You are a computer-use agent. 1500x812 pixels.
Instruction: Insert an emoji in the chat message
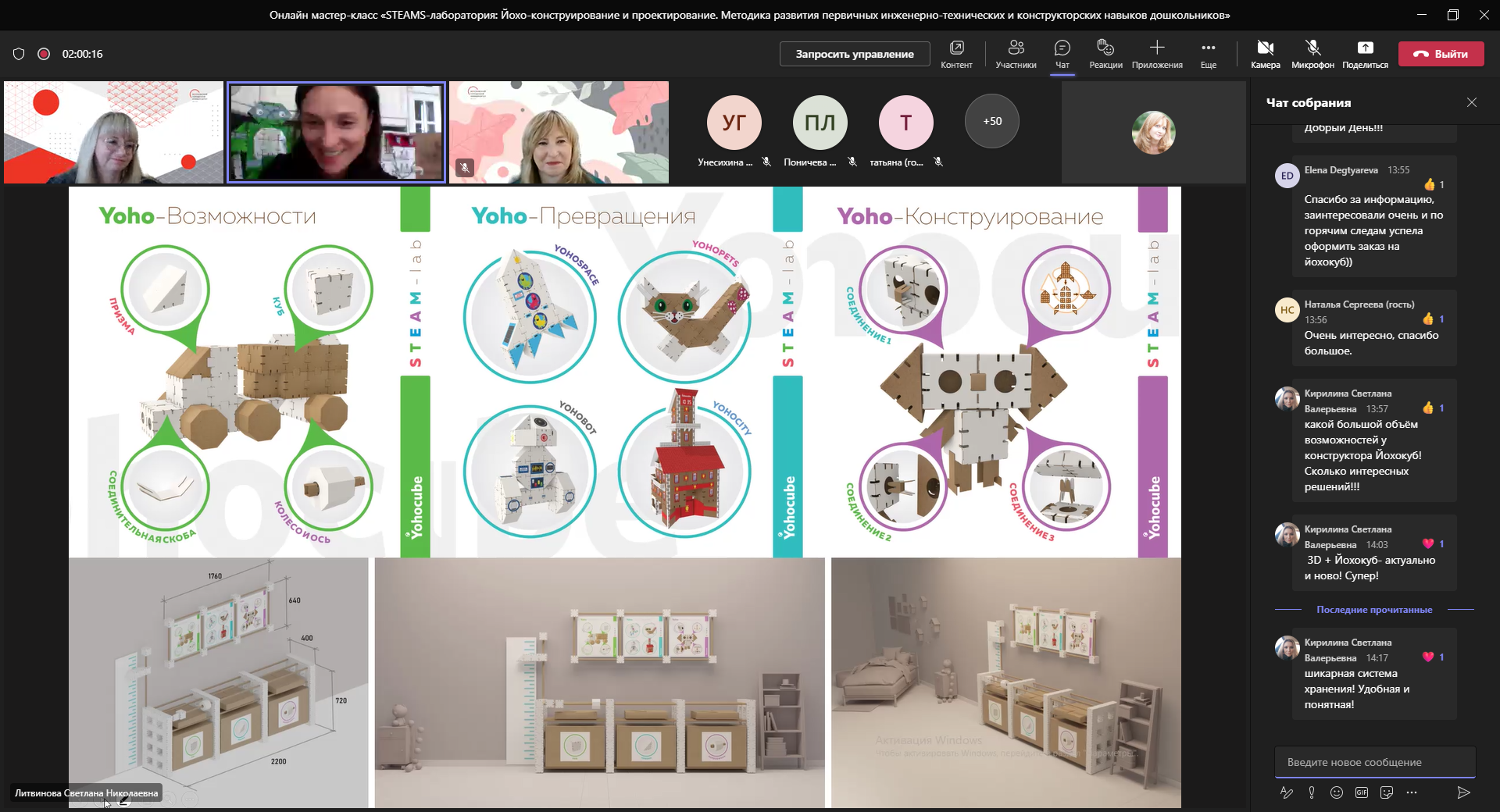pyautogui.click(x=1337, y=792)
